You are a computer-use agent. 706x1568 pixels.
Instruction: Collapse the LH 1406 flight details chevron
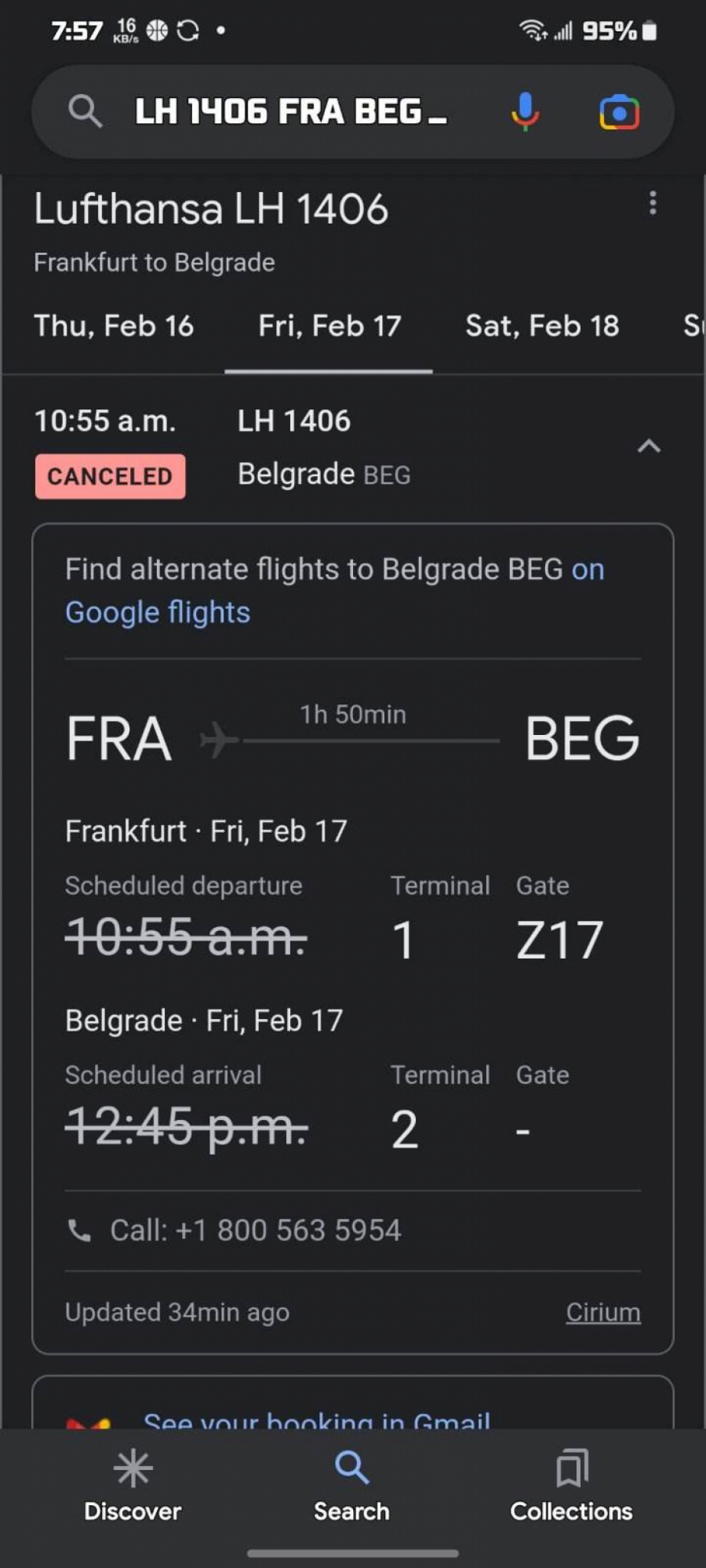pyautogui.click(x=649, y=446)
